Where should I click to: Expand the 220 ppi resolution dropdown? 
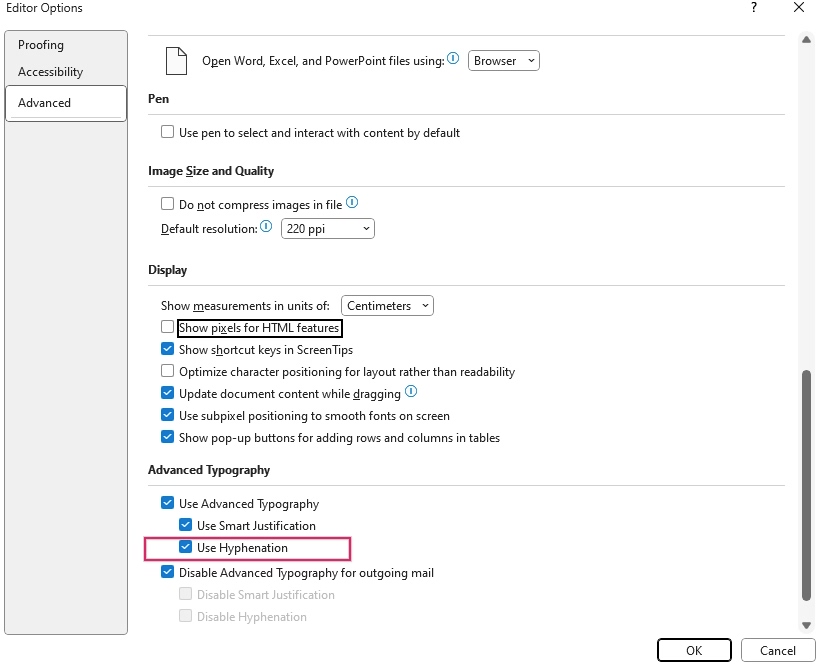click(327, 229)
